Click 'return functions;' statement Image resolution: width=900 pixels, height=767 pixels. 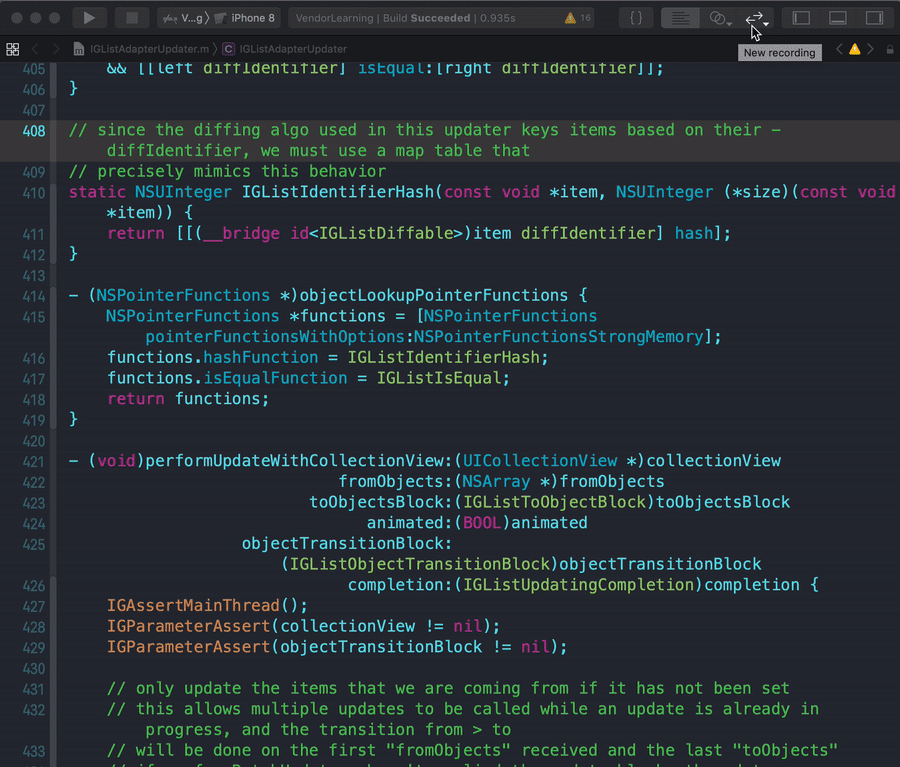pos(188,399)
